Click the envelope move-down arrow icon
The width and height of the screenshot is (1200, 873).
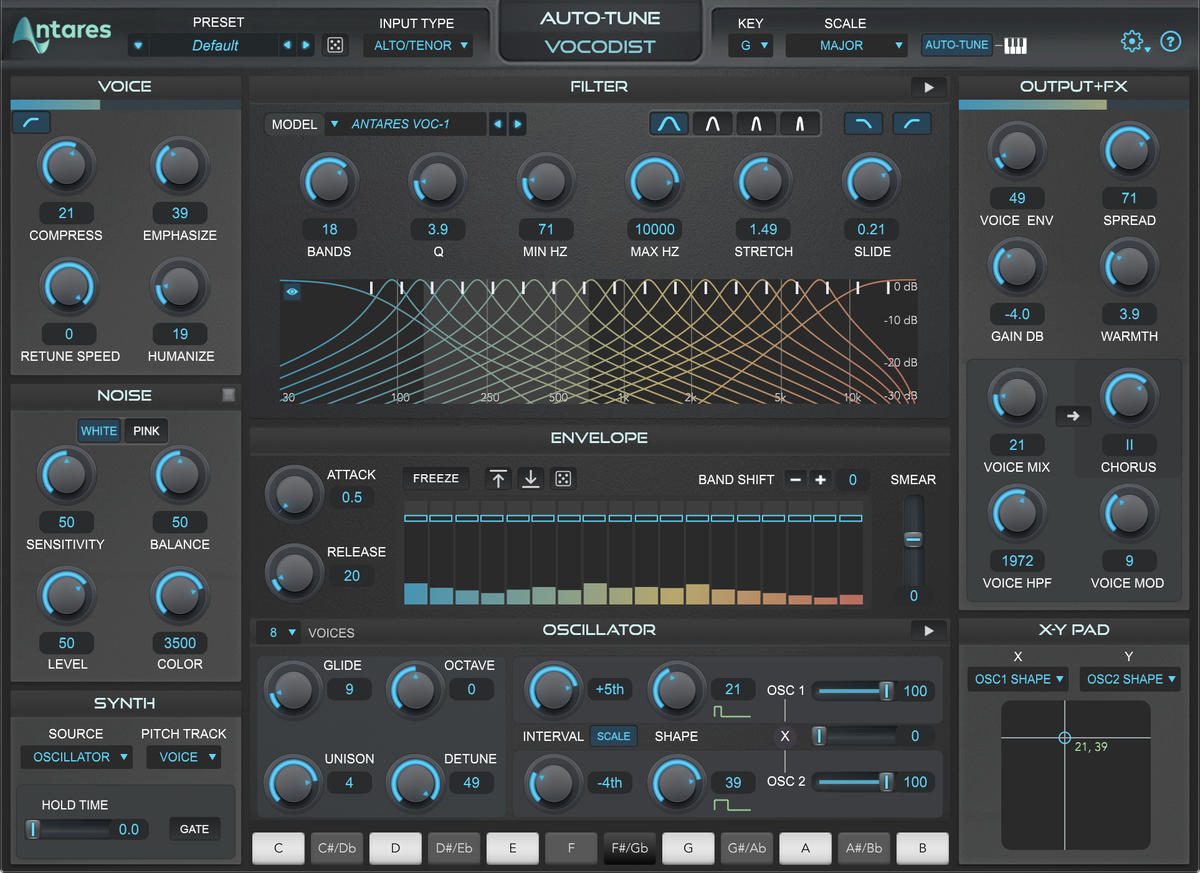click(531, 479)
